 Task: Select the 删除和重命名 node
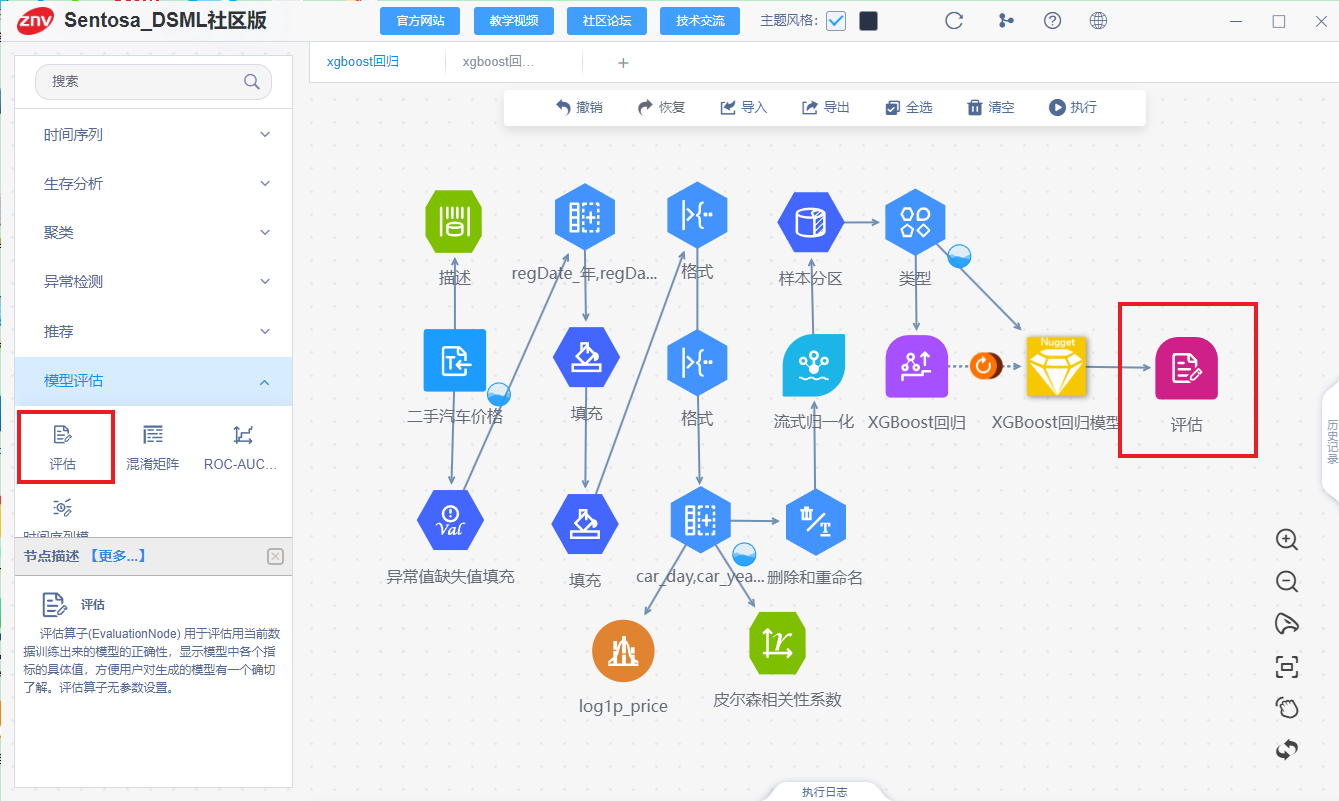click(x=816, y=523)
